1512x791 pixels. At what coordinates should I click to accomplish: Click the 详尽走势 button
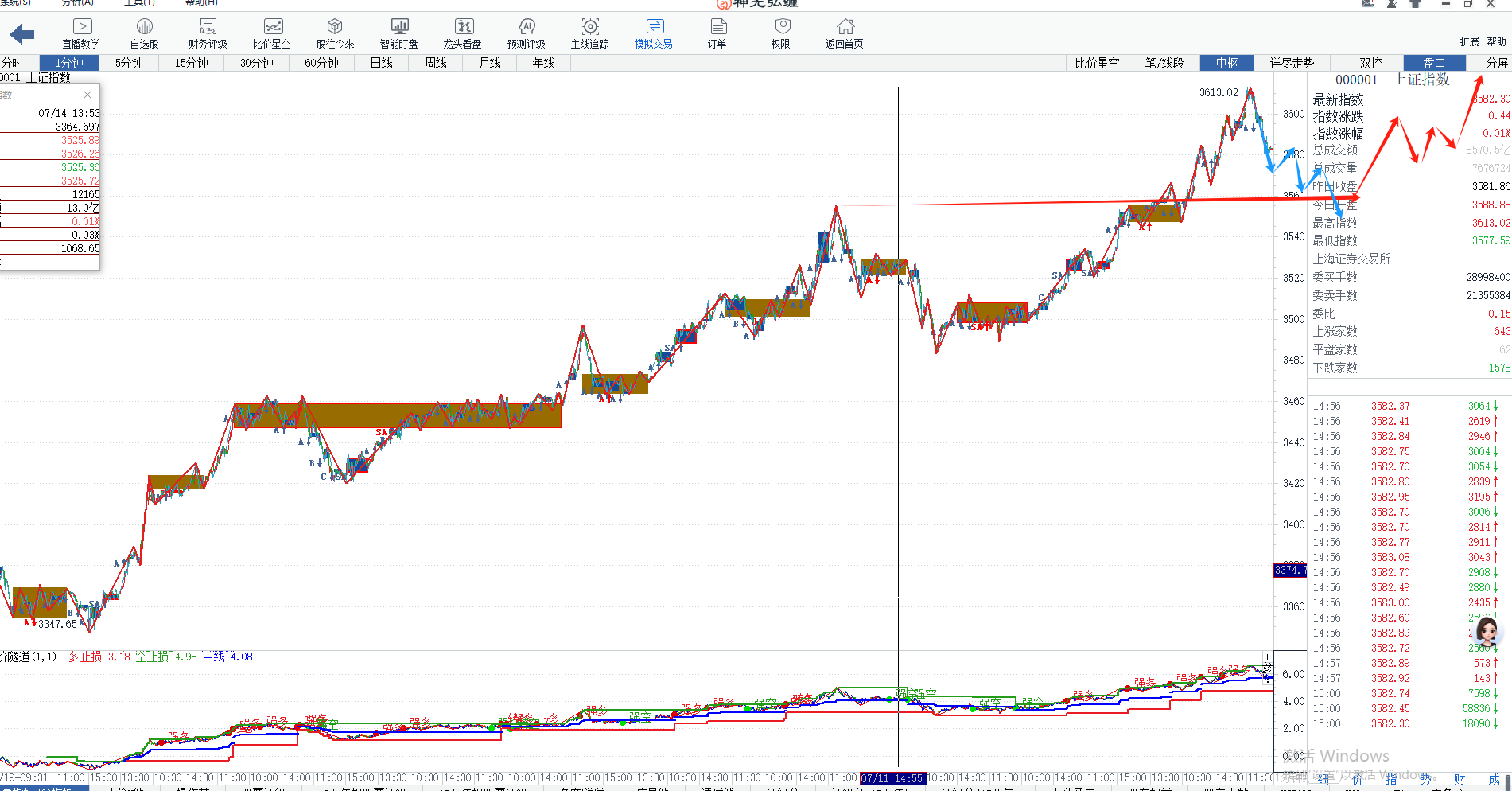pos(1292,63)
